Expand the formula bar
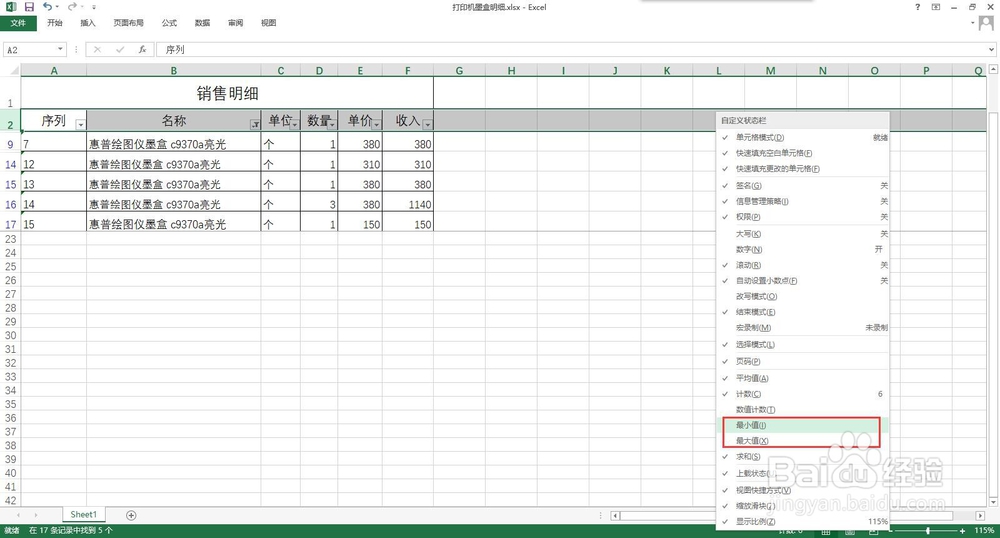The image size is (1000, 538). (x=992, y=49)
